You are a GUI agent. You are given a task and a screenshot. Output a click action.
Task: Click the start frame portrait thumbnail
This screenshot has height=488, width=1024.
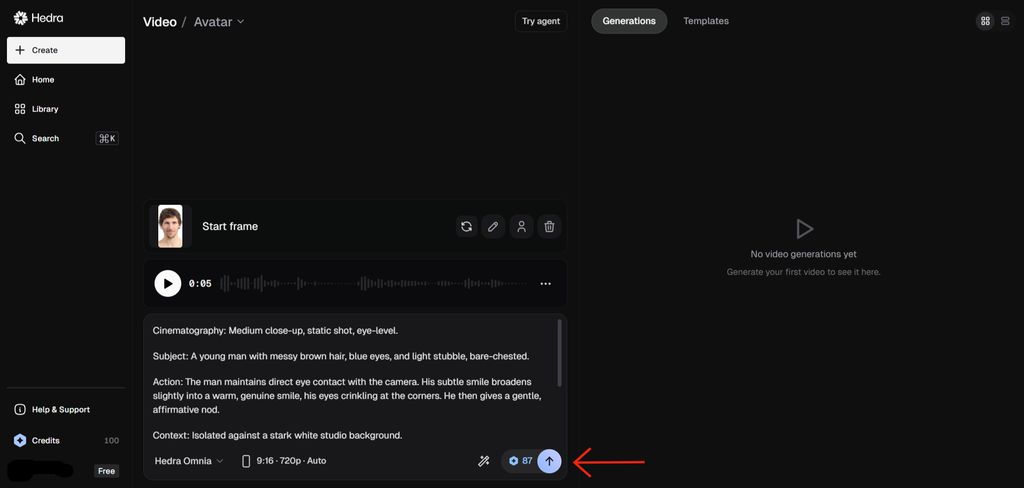tap(170, 227)
